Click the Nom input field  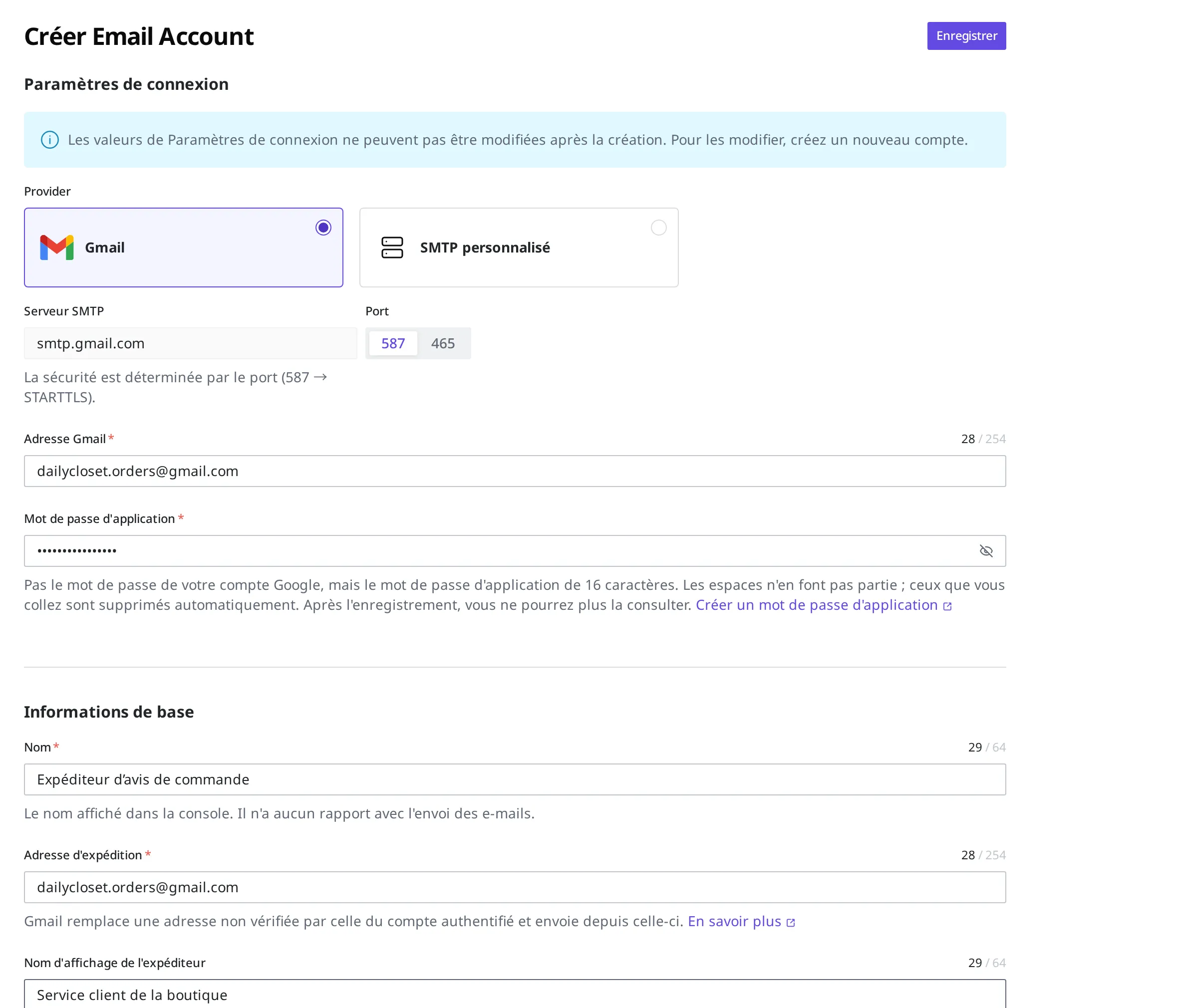point(515,779)
